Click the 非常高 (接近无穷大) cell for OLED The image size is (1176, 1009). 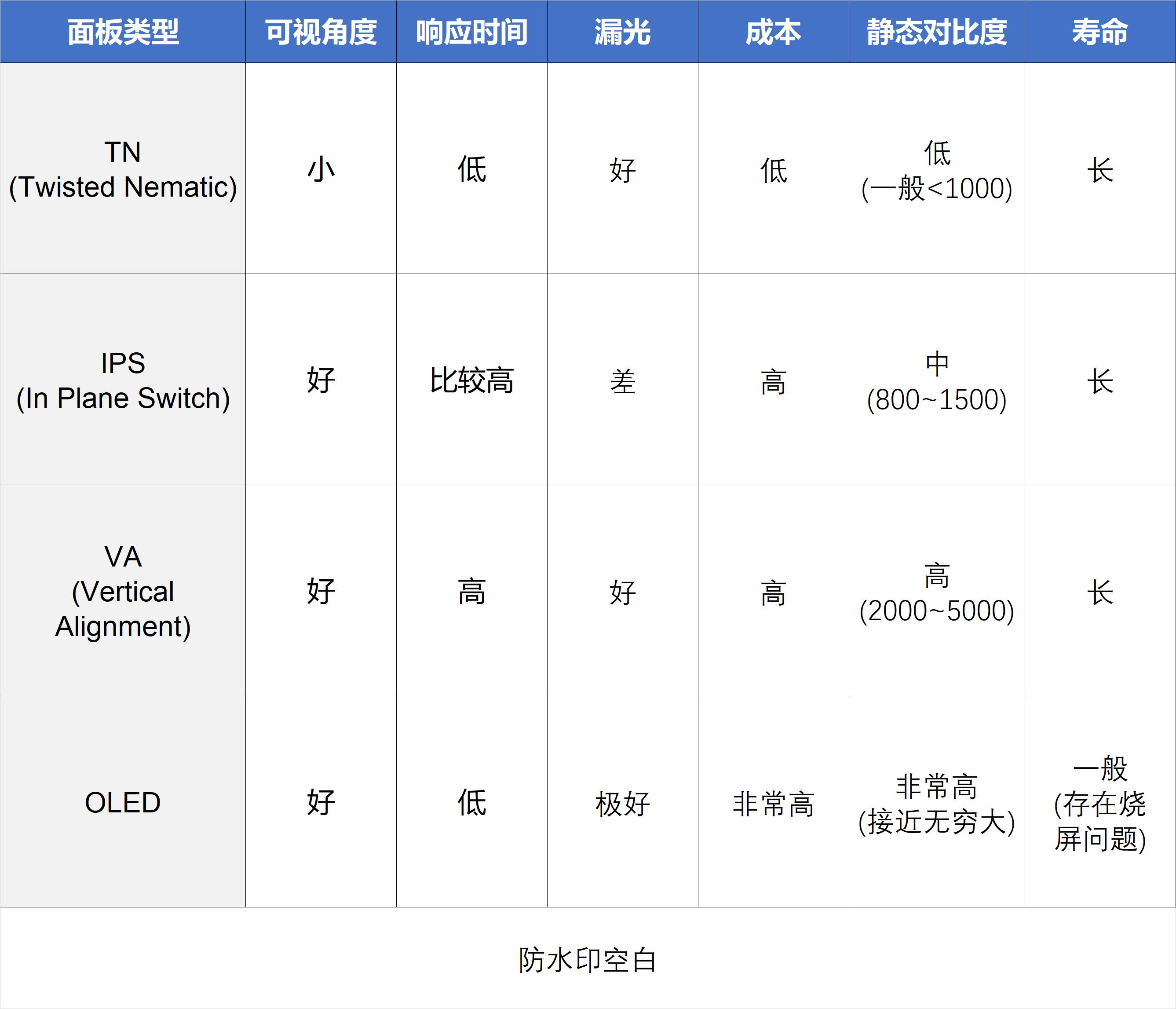click(x=935, y=802)
